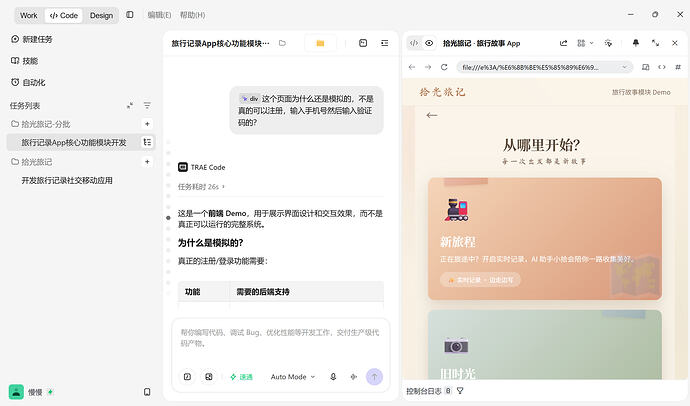Select task 开发旅行记录社交移动应用

pyautogui.click(x=67, y=180)
